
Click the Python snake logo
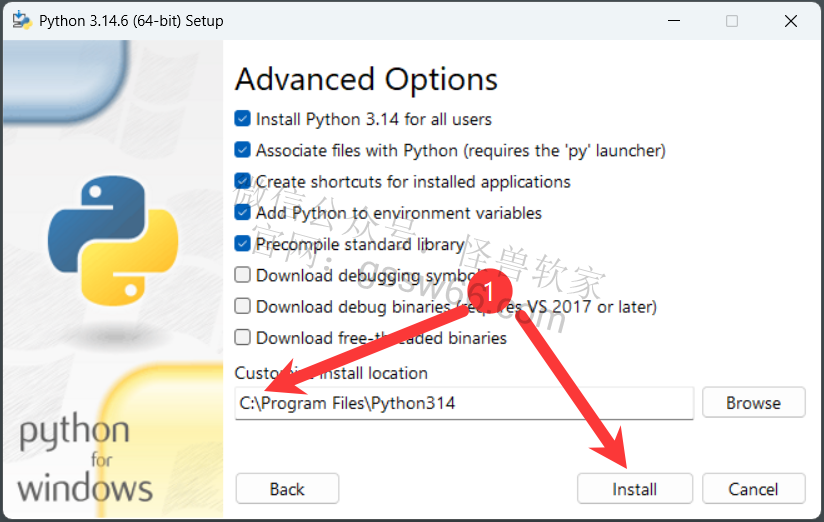pyautogui.click(x=113, y=240)
